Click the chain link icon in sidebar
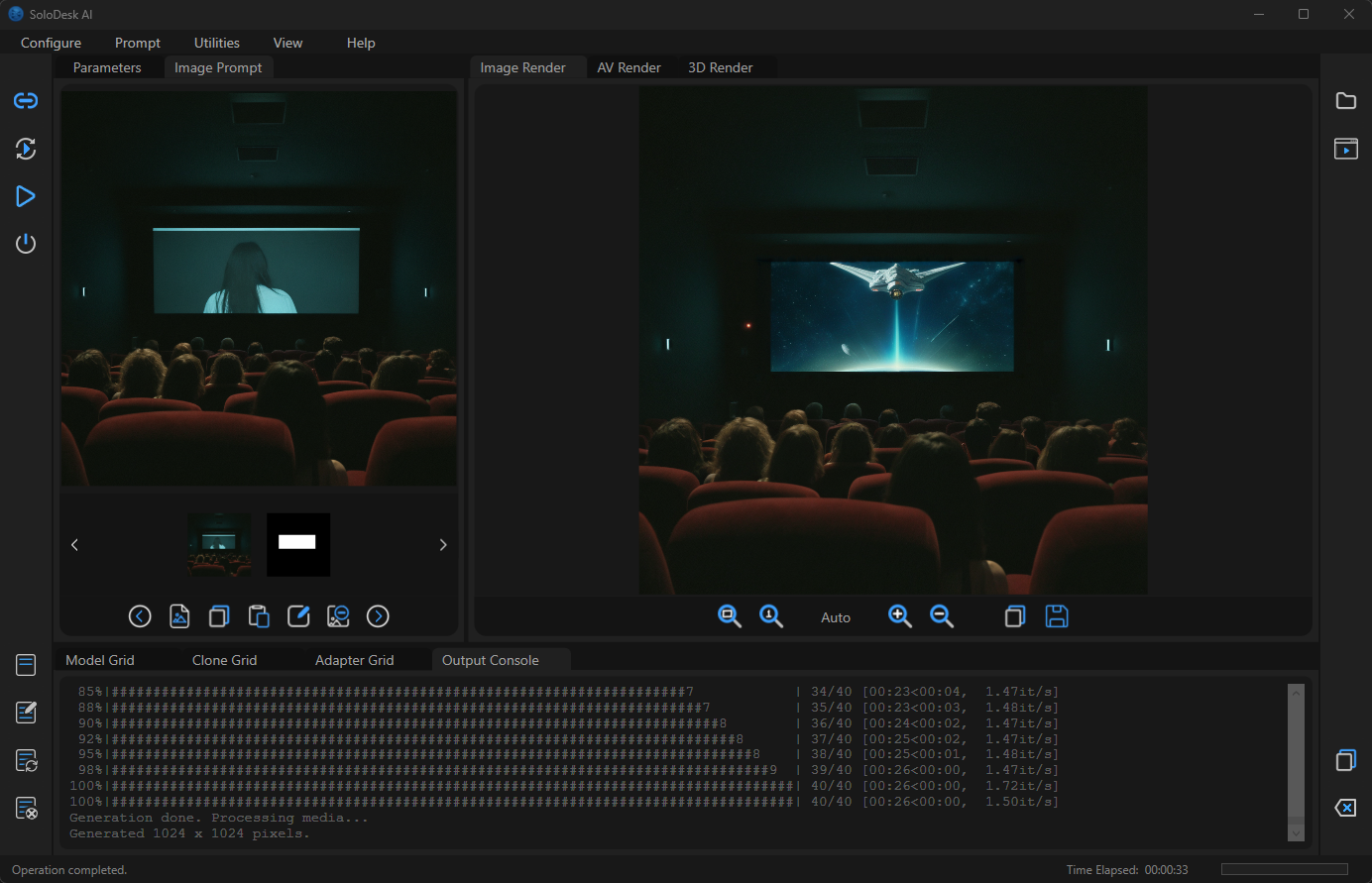Screen dimensions: 1372x883 click(26, 101)
